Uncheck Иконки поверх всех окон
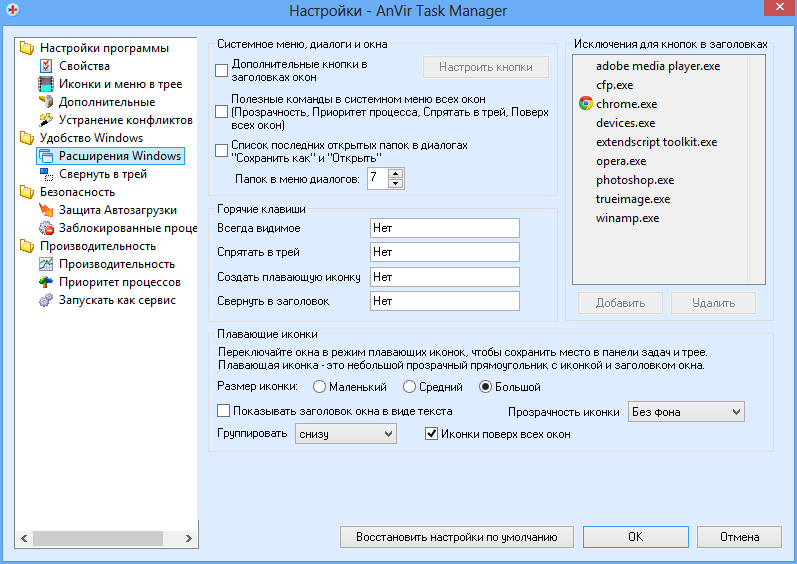This screenshot has width=797, height=564. (x=432, y=434)
